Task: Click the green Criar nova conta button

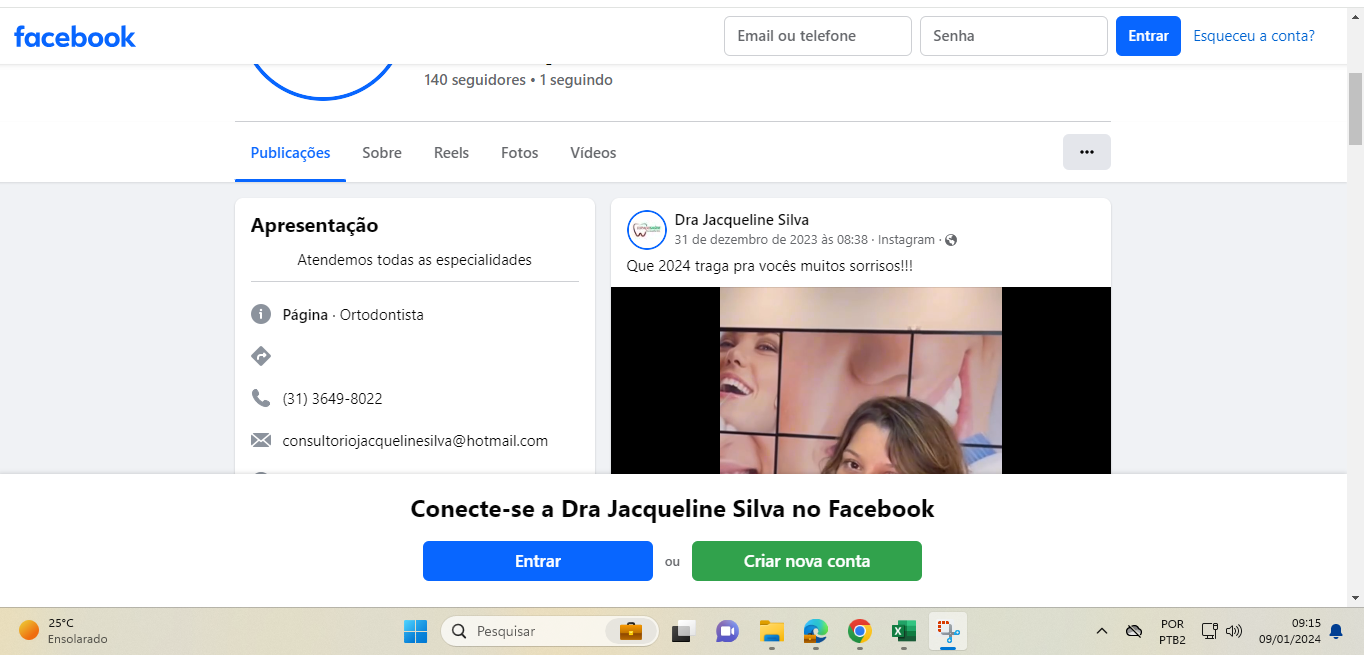Action: [x=806, y=561]
